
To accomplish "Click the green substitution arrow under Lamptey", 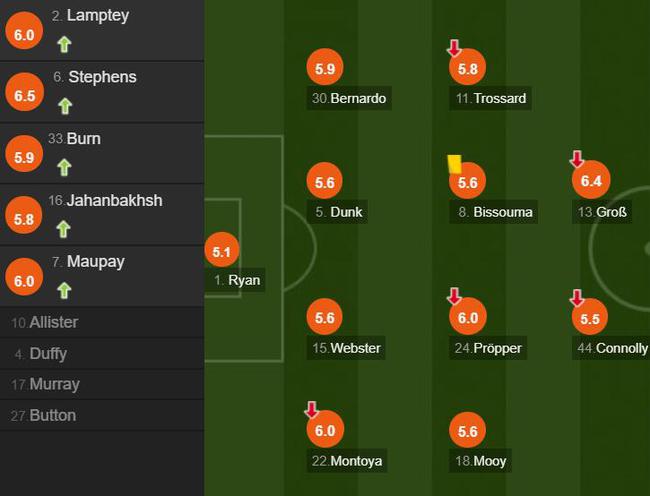I will click(64, 44).
